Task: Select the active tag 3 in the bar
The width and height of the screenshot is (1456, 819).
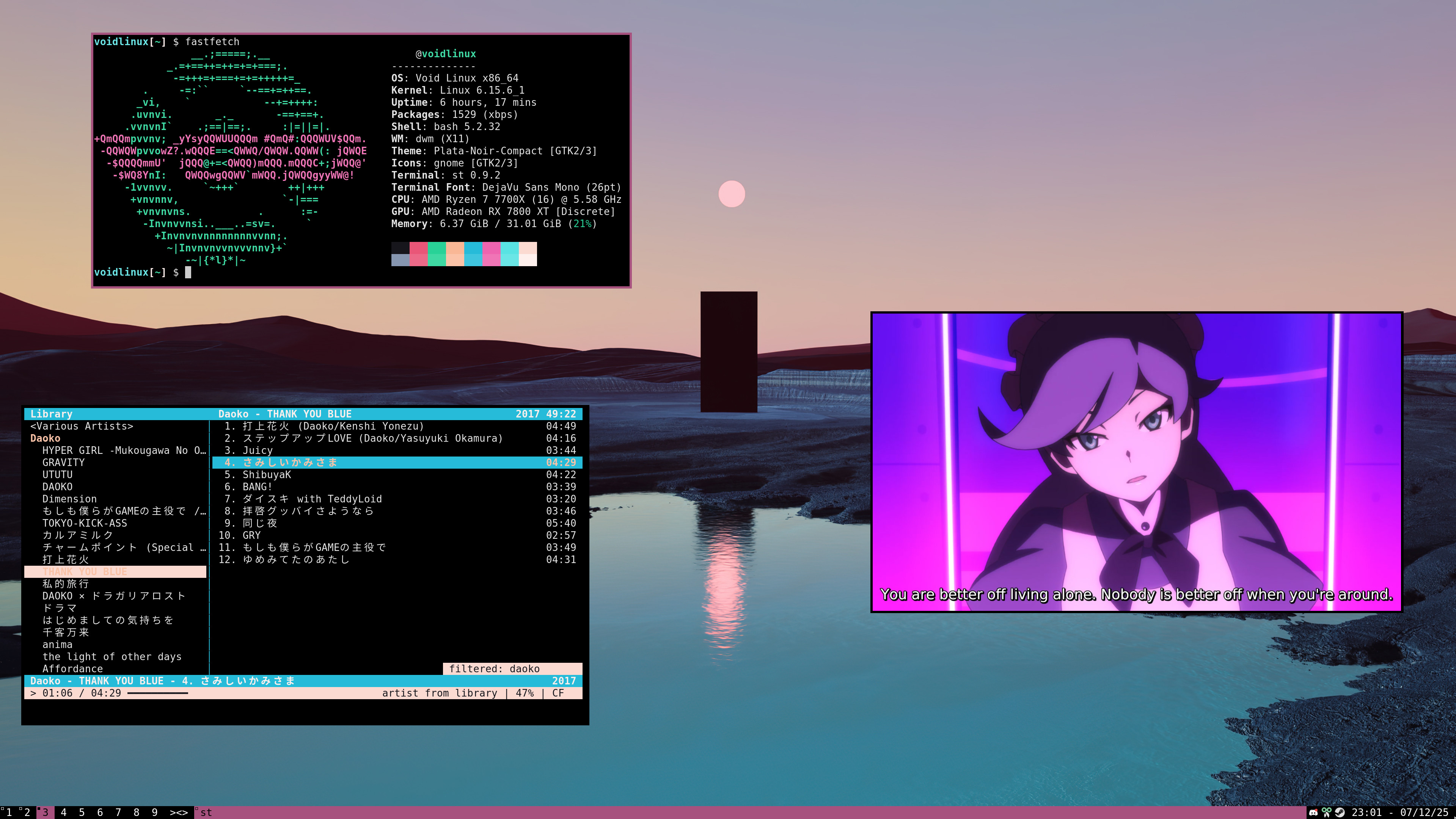Action: (x=45, y=812)
